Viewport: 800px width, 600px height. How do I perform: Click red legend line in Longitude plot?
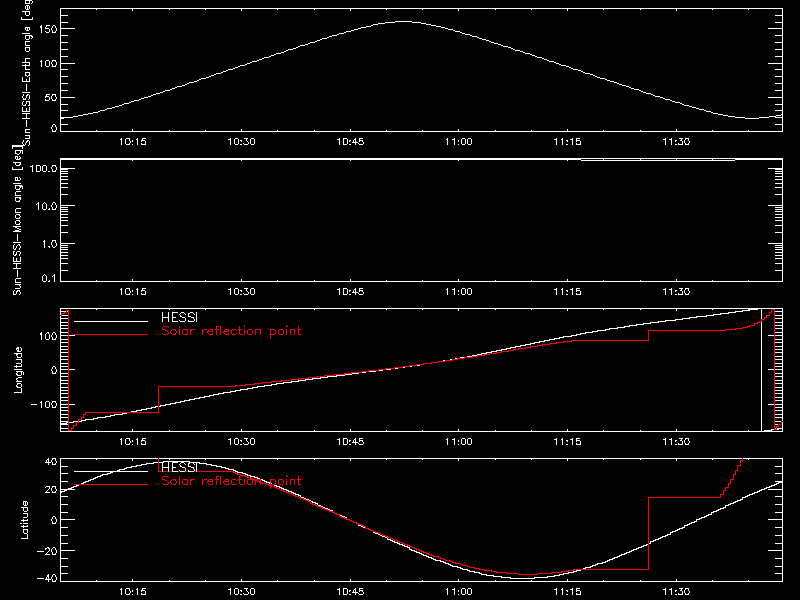tap(111, 335)
